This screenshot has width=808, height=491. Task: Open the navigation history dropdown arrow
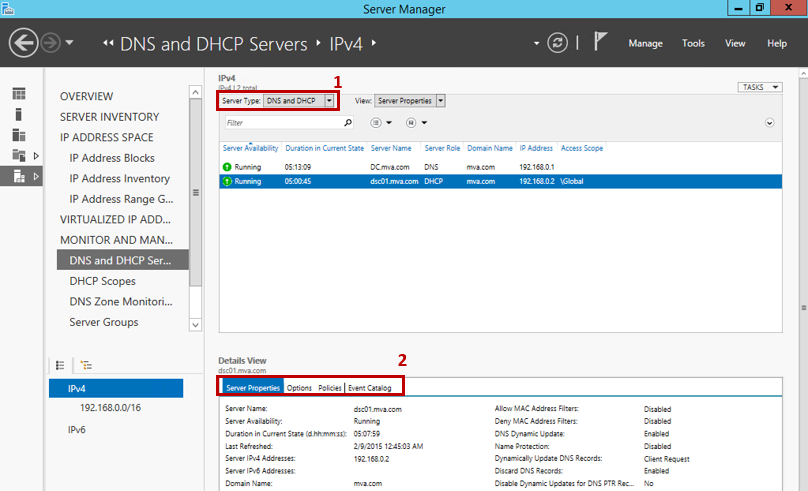point(70,43)
